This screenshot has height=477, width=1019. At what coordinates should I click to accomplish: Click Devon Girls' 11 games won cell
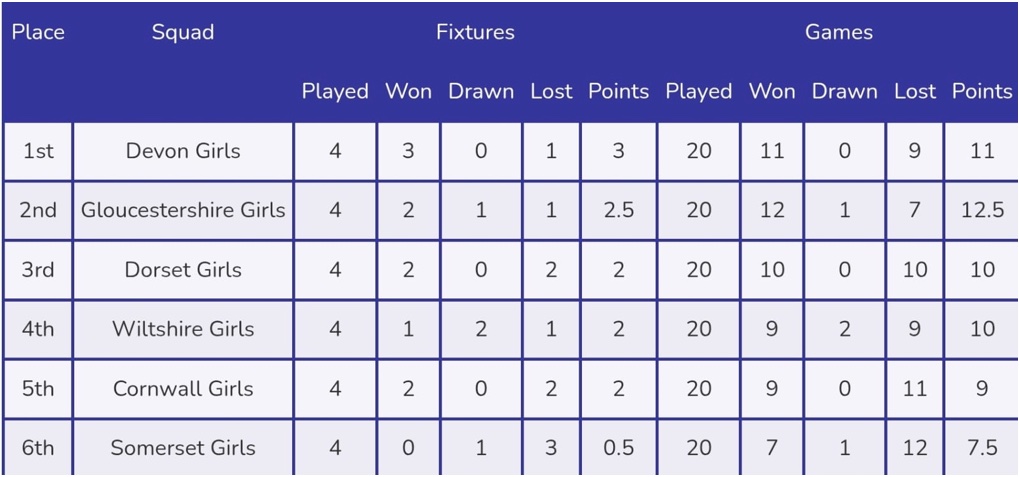[x=772, y=151]
